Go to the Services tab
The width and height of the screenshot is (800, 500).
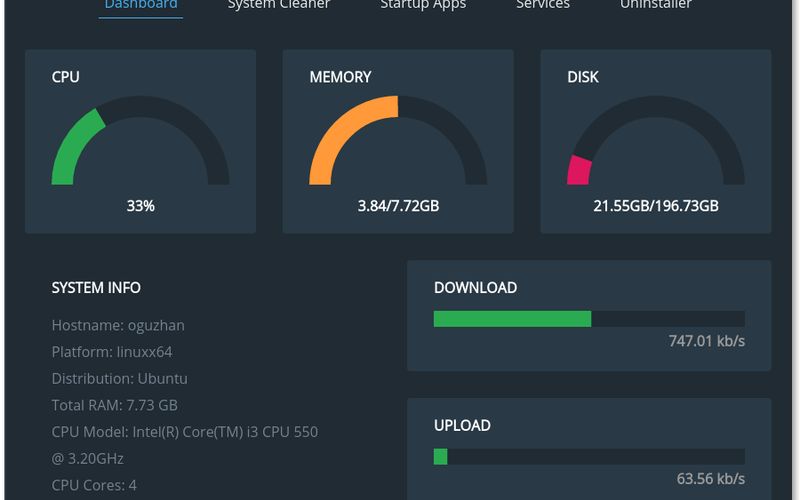[x=543, y=5]
